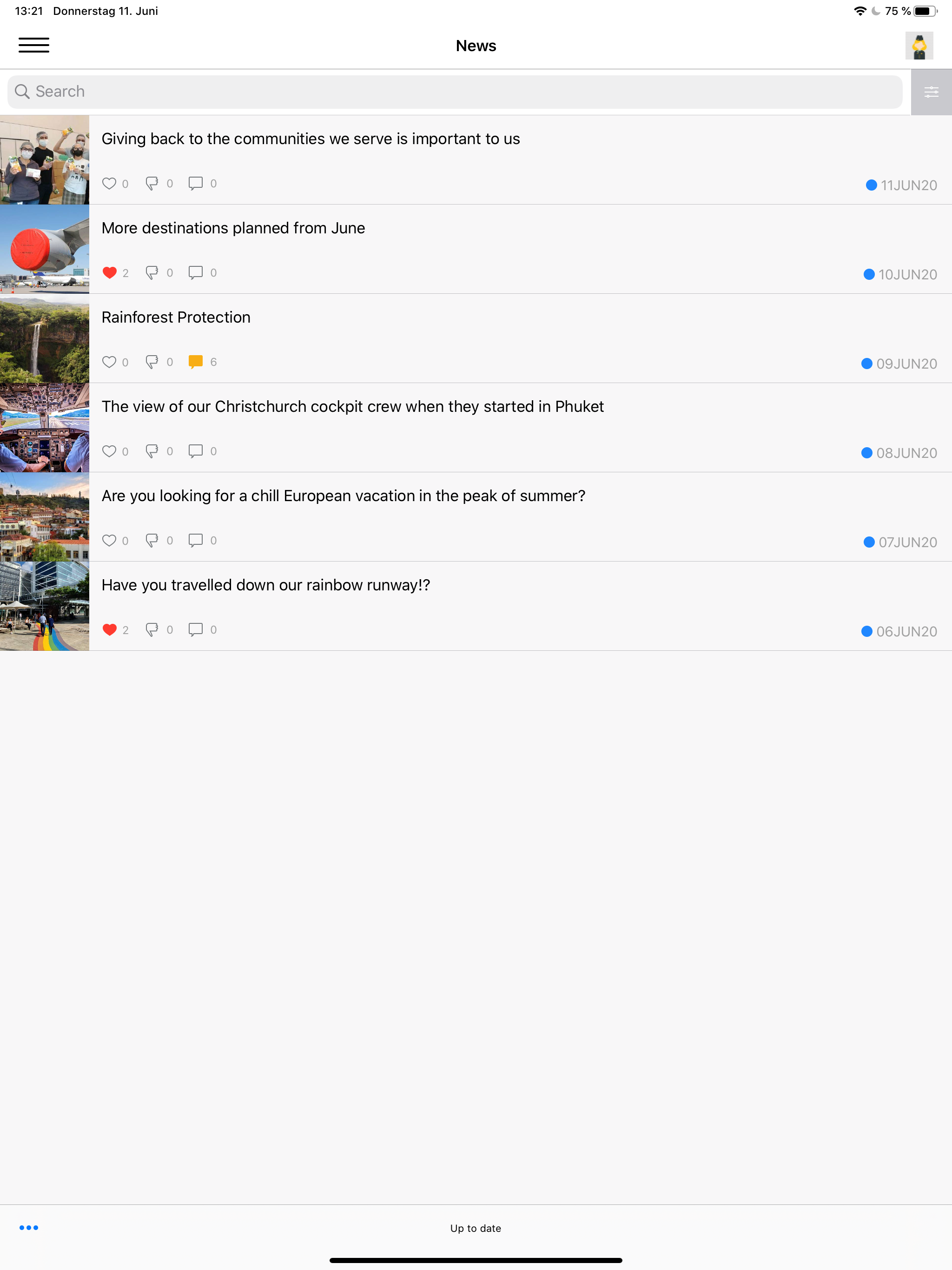The image size is (952, 1270).
Task: Click the Search input field
Action: click(x=454, y=92)
